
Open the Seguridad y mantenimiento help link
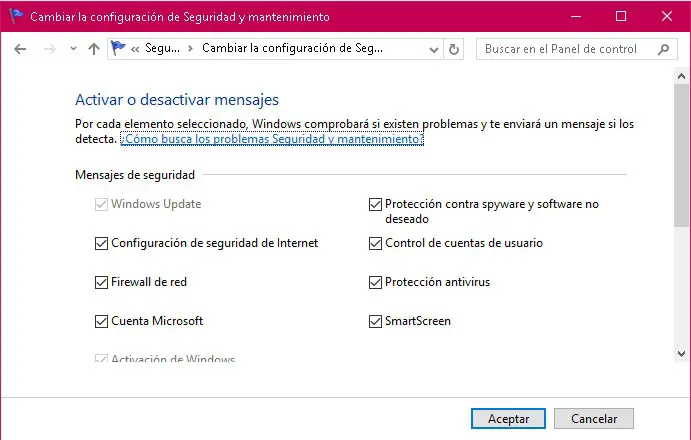click(x=272, y=140)
